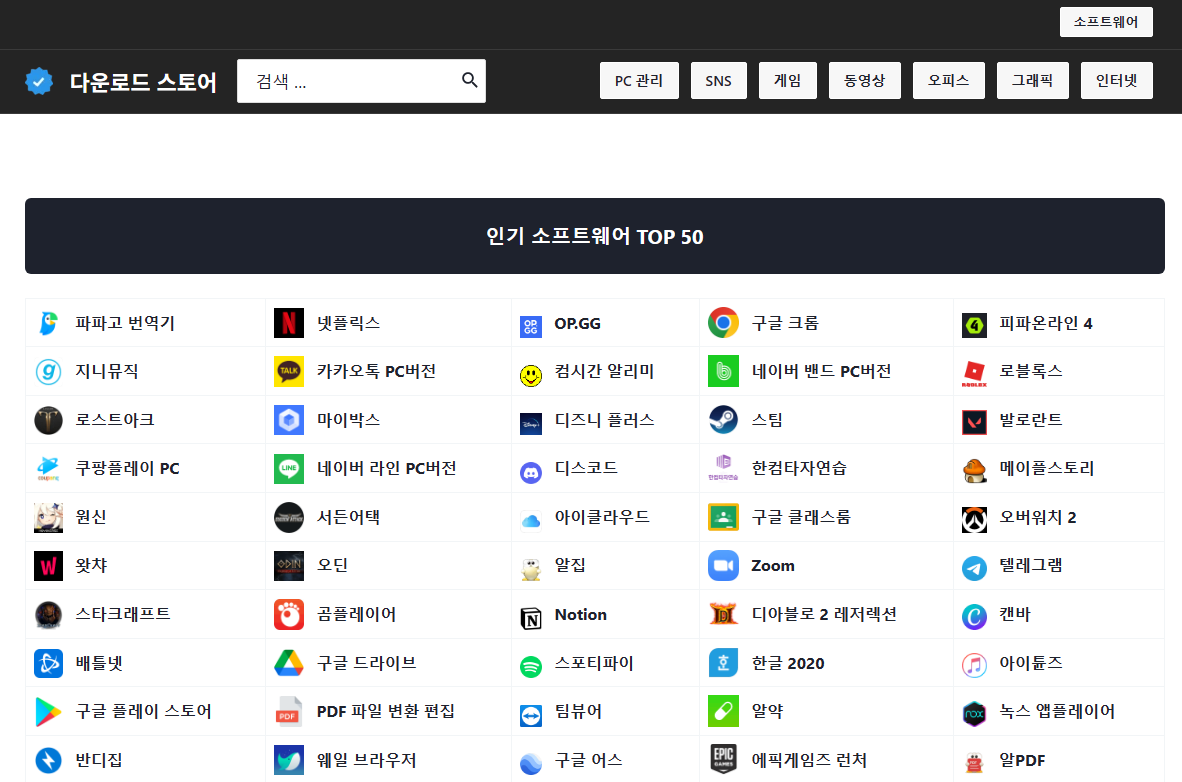Open the SNS category
This screenshot has width=1182, height=782.
click(718, 81)
